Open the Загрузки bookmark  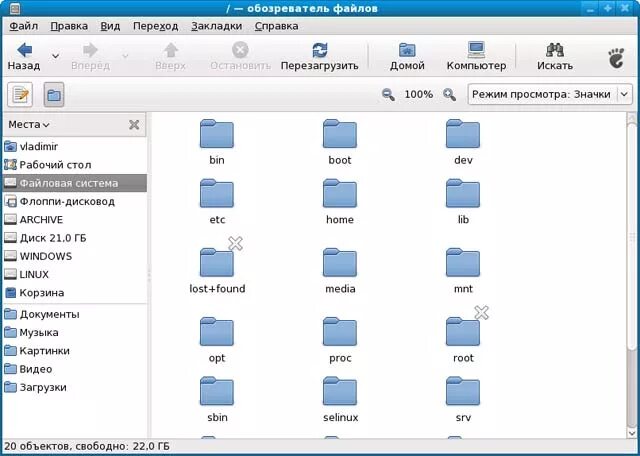coord(74,387)
